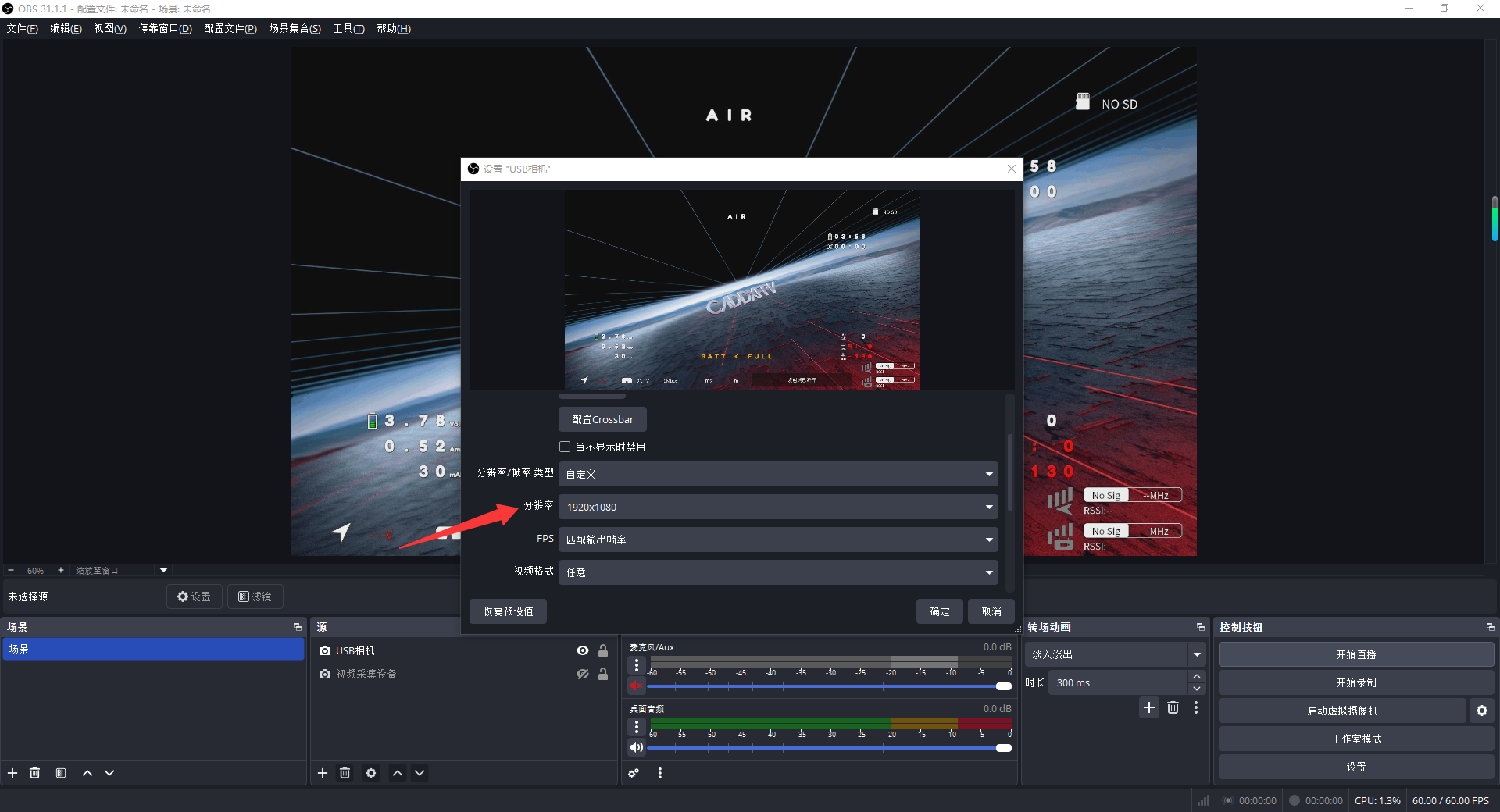Open 淡入淡出 transition dropdown
This screenshot has width=1500, height=812.
pos(1116,654)
